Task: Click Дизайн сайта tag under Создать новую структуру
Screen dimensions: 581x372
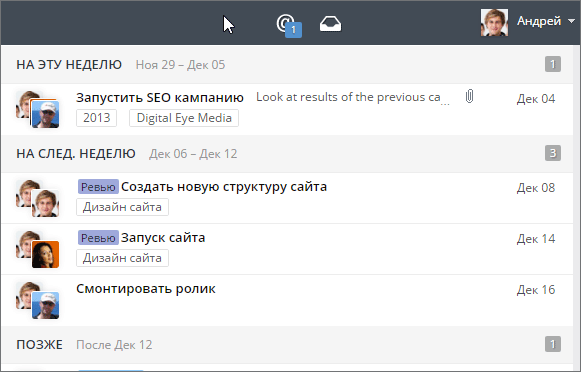Action: pos(122,207)
